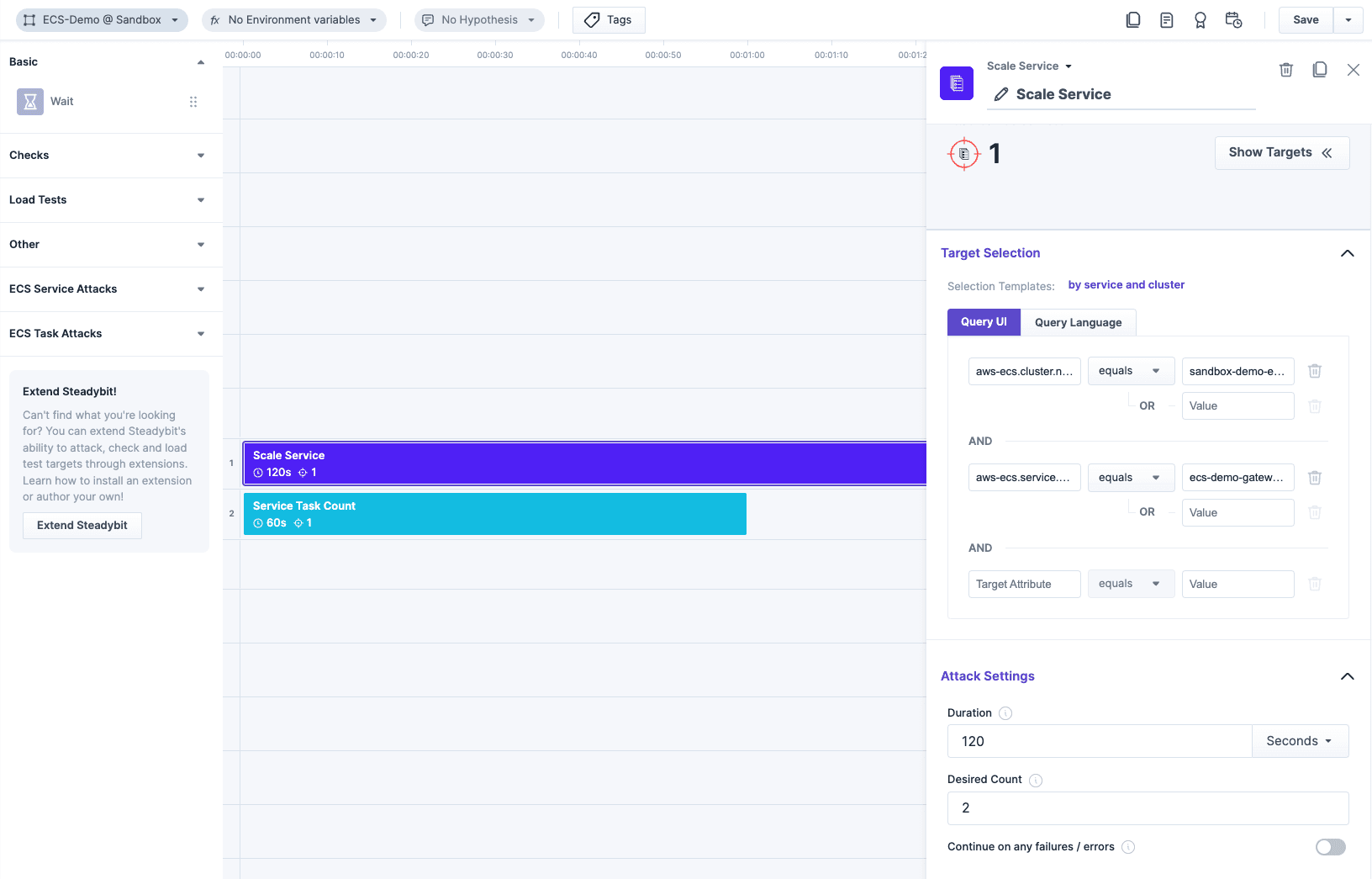Enable Continue on any failures / errors
Image resolution: width=1372 pixels, height=879 pixels.
point(1329,847)
